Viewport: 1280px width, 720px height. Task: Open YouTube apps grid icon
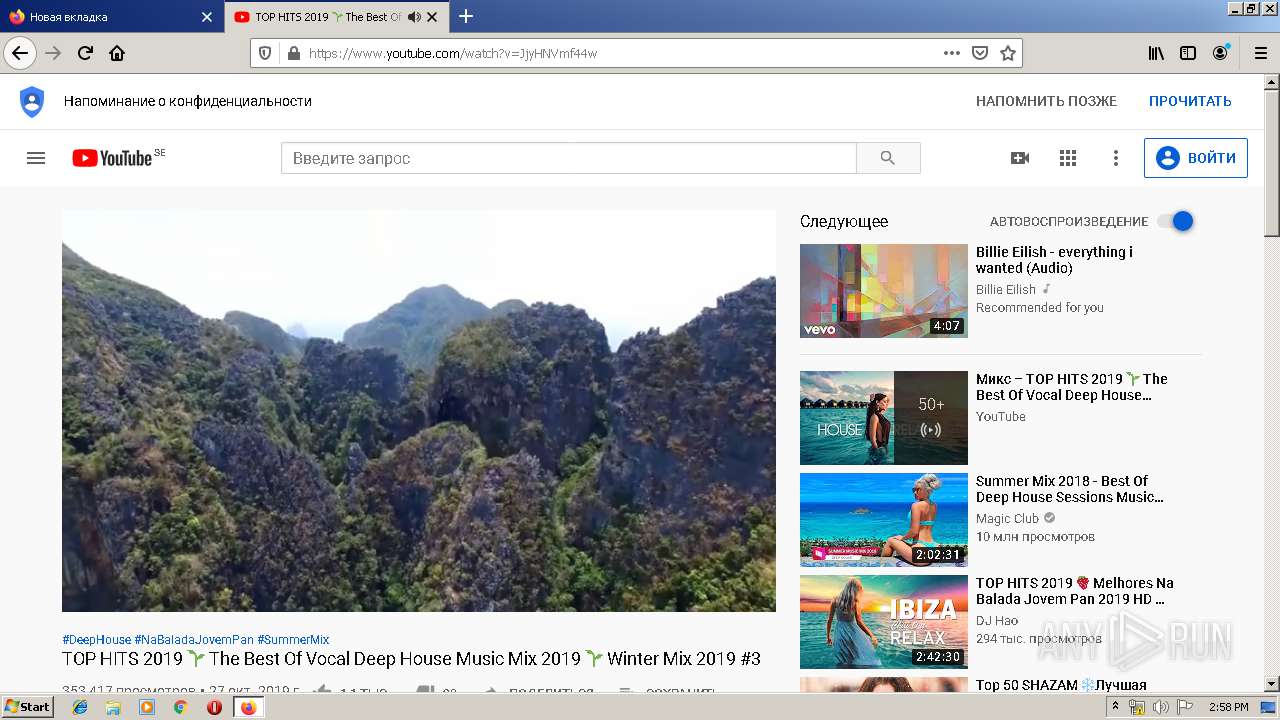coord(1068,158)
